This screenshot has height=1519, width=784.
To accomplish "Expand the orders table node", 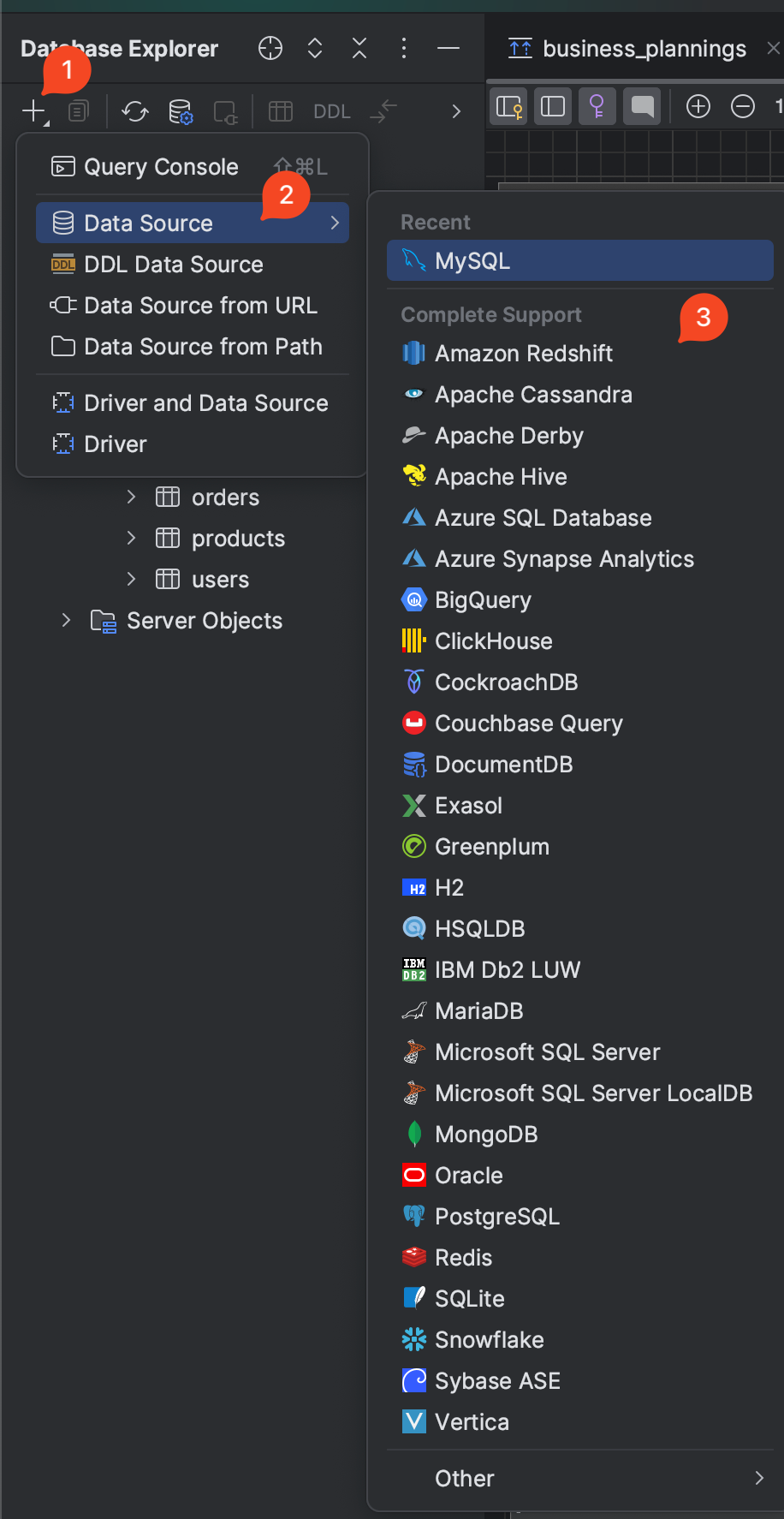I will click(x=131, y=497).
